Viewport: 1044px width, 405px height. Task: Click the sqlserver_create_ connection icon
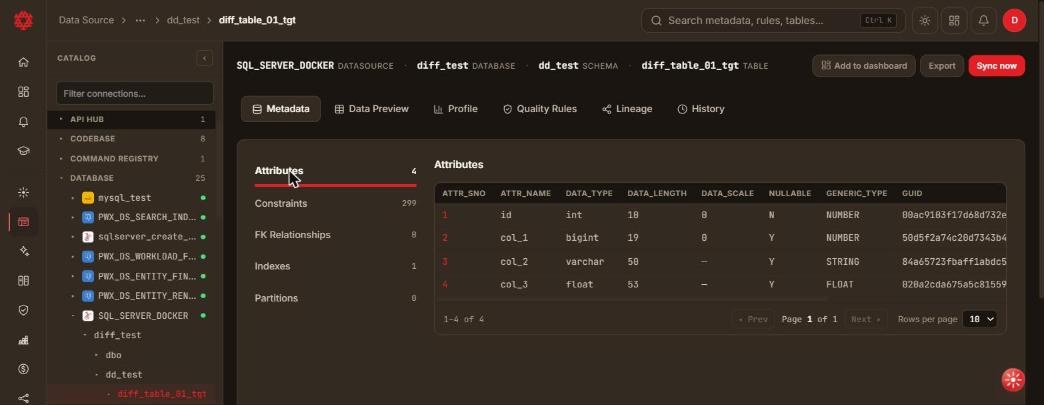[88, 237]
